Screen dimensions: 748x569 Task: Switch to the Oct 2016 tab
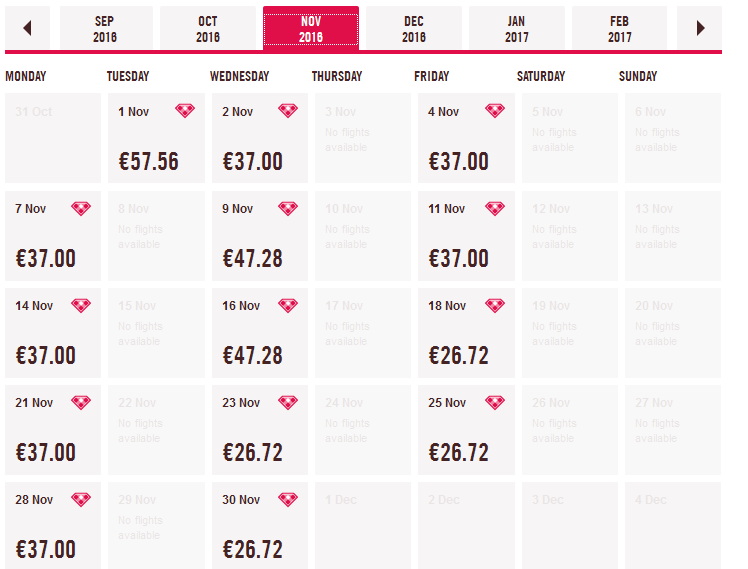(x=208, y=28)
